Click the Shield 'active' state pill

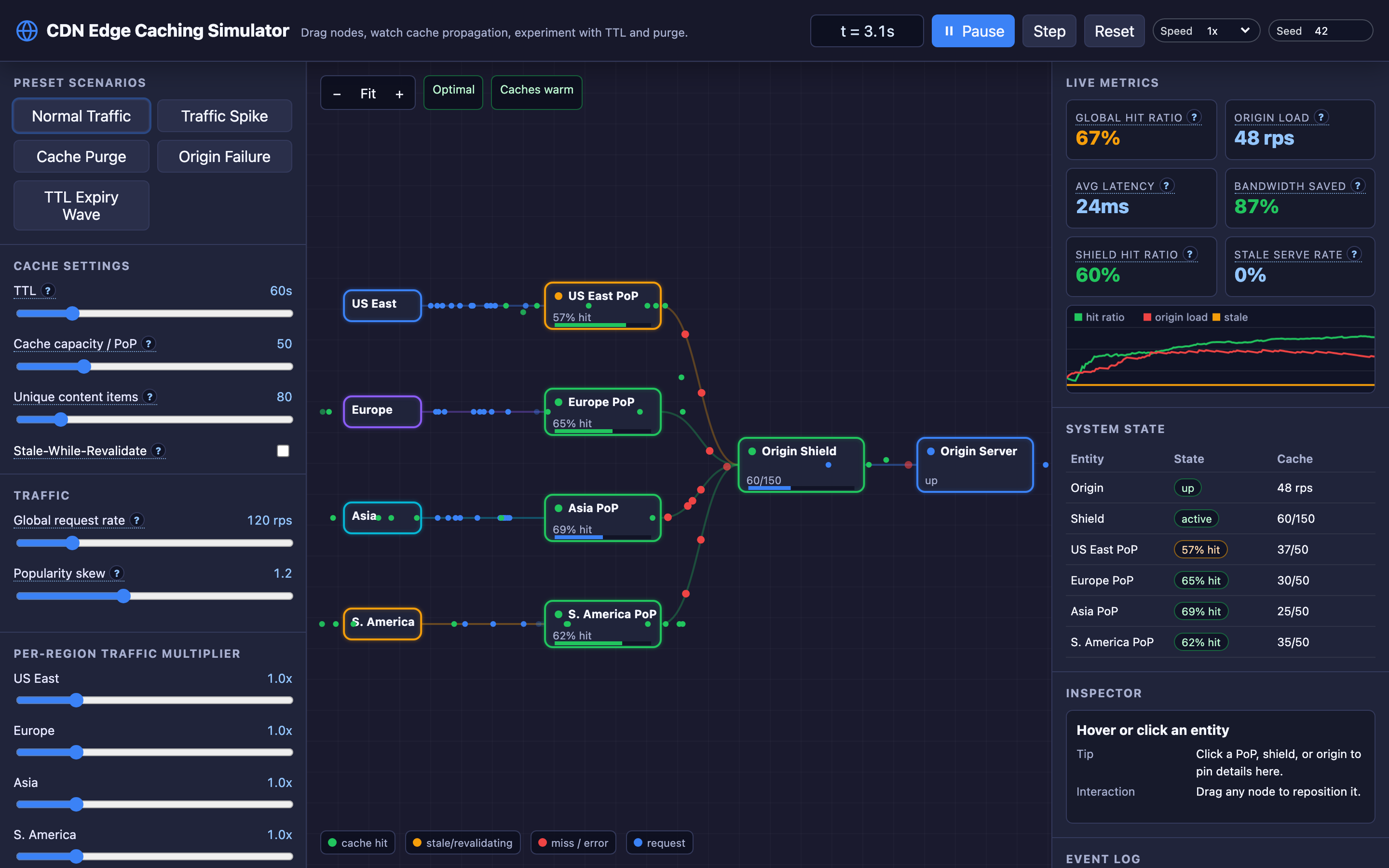[x=1196, y=519]
